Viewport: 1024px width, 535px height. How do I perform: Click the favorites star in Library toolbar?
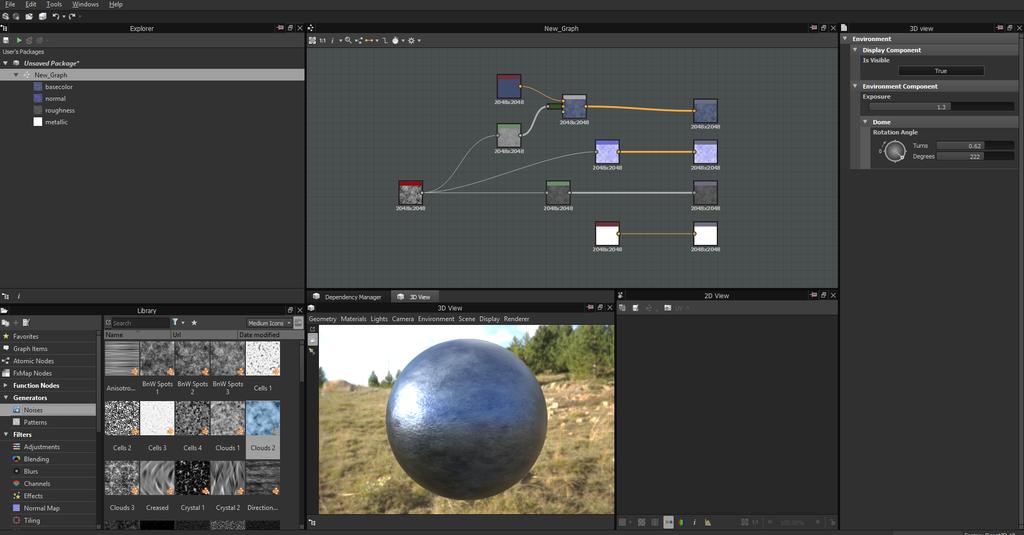tap(194, 323)
